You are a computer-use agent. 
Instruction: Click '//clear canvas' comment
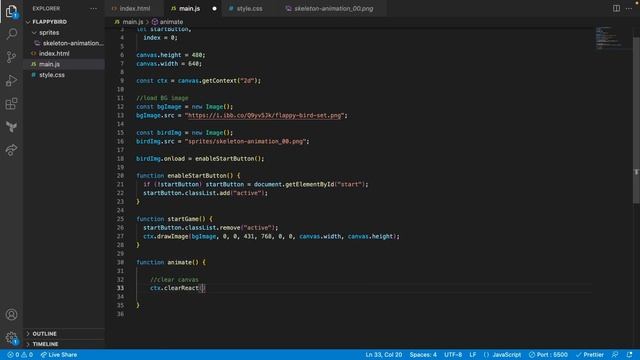click(174, 280)
